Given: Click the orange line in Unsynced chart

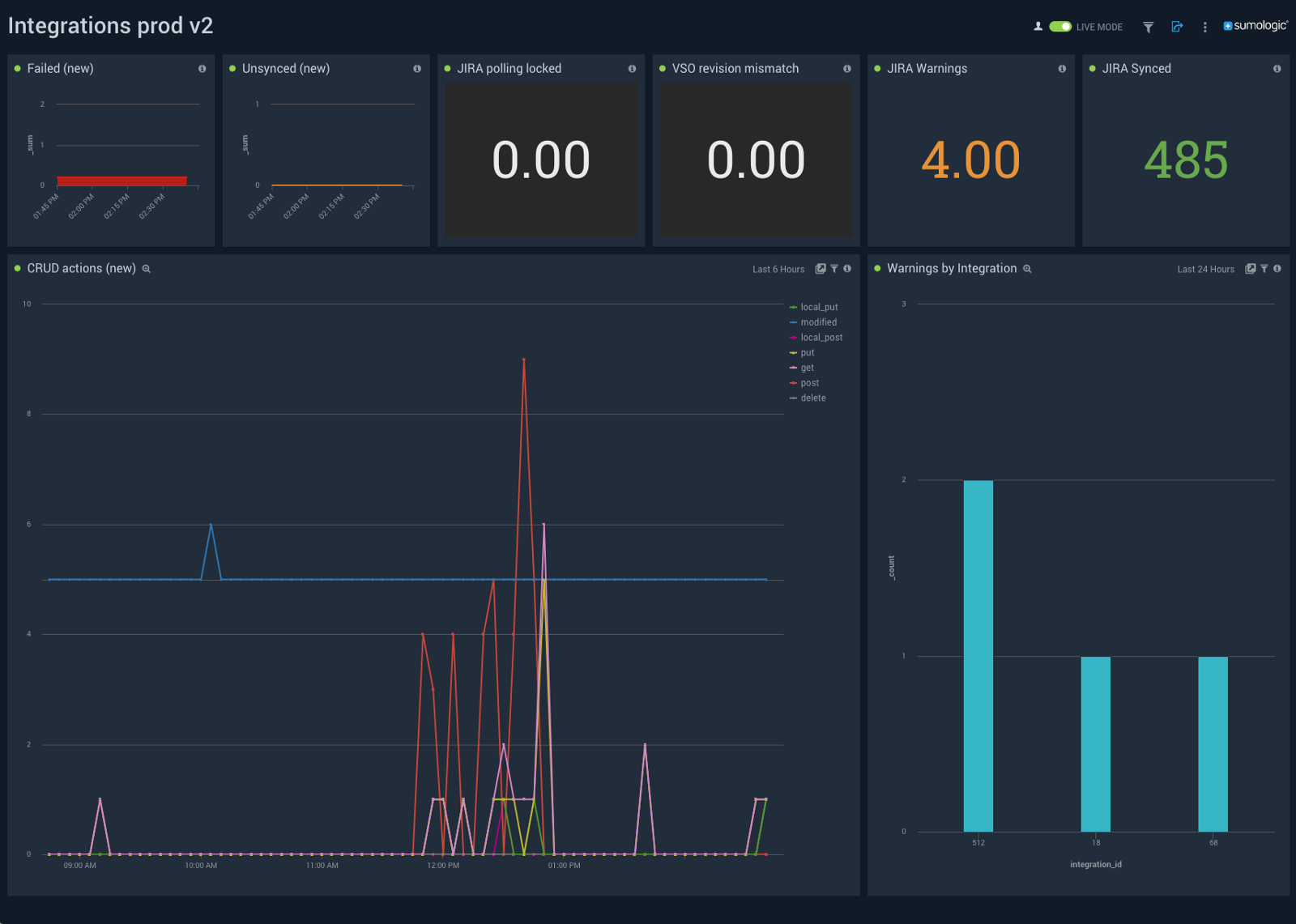Looking at the screenshot, I should (337, 185).
